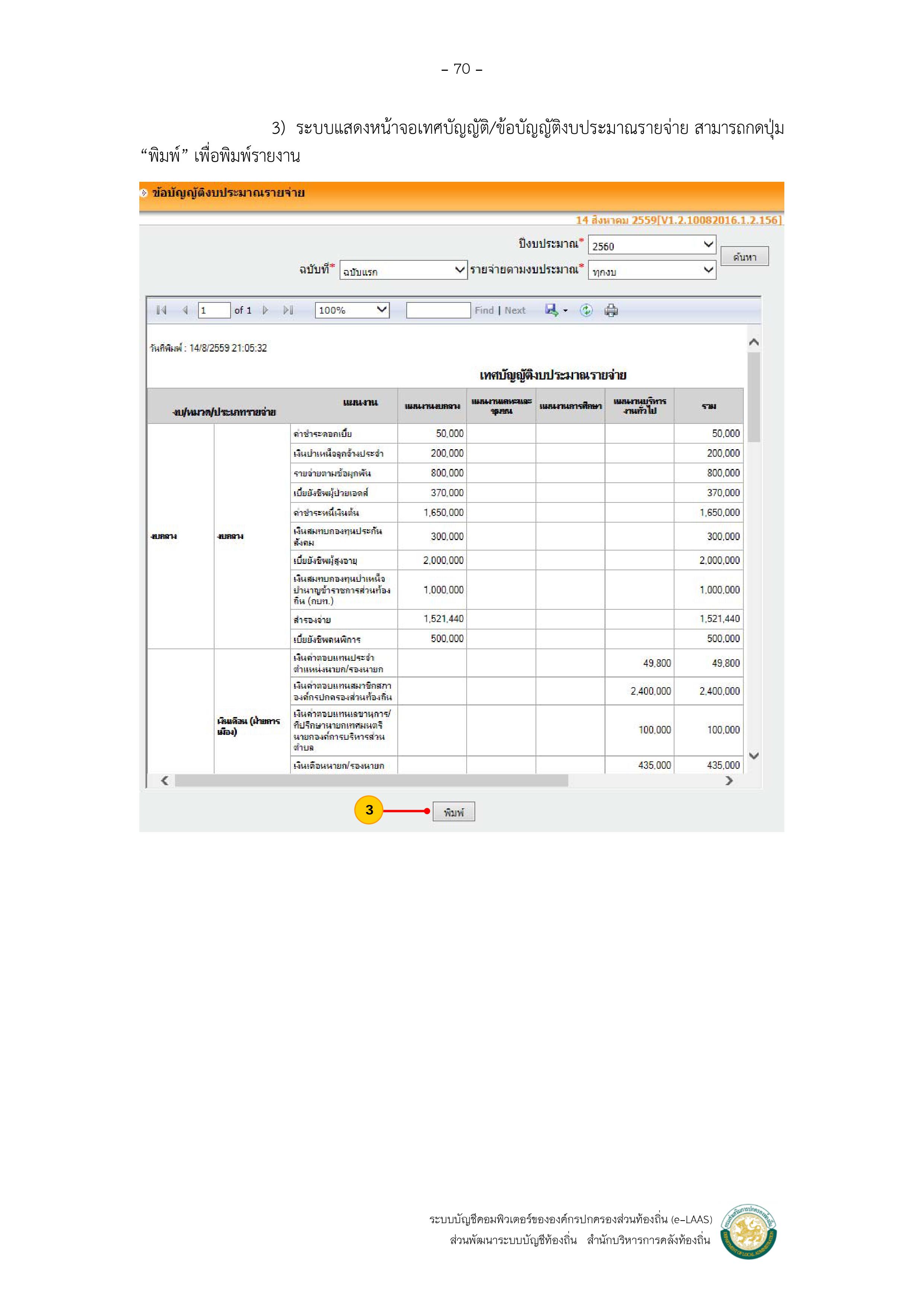Click the Next link in toolbar
The width and height of the screenshot is (924, 1307).
click(x=515, y=310)
